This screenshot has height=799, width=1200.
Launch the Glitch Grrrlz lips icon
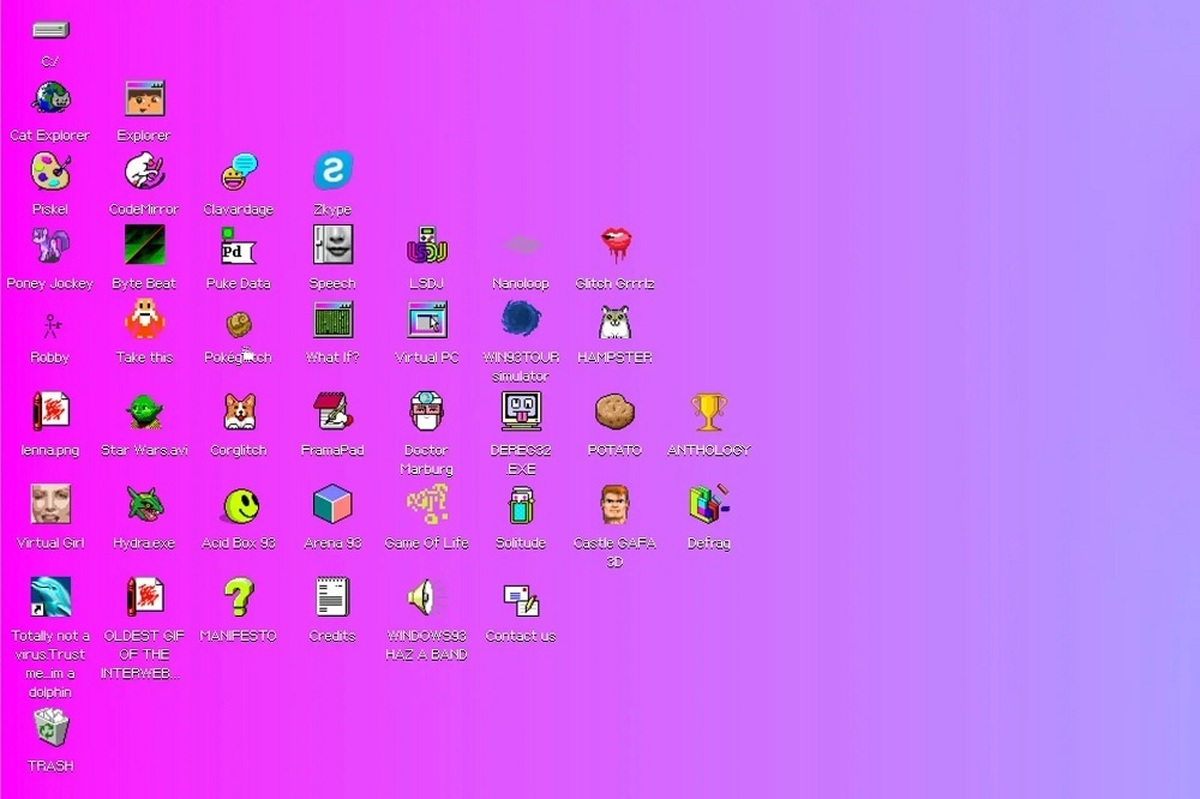615,246
